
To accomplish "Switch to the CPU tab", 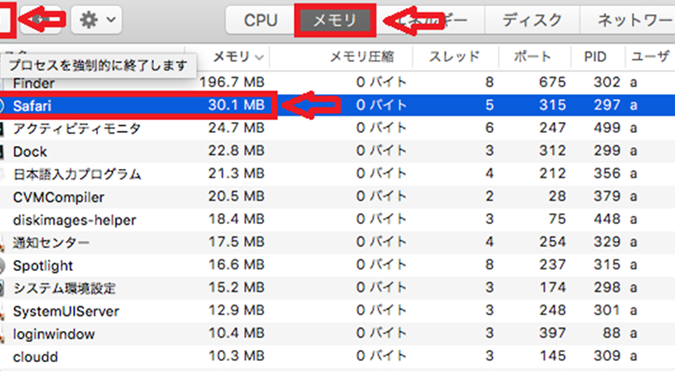I will pyautogui.click(x=260, y=20).
